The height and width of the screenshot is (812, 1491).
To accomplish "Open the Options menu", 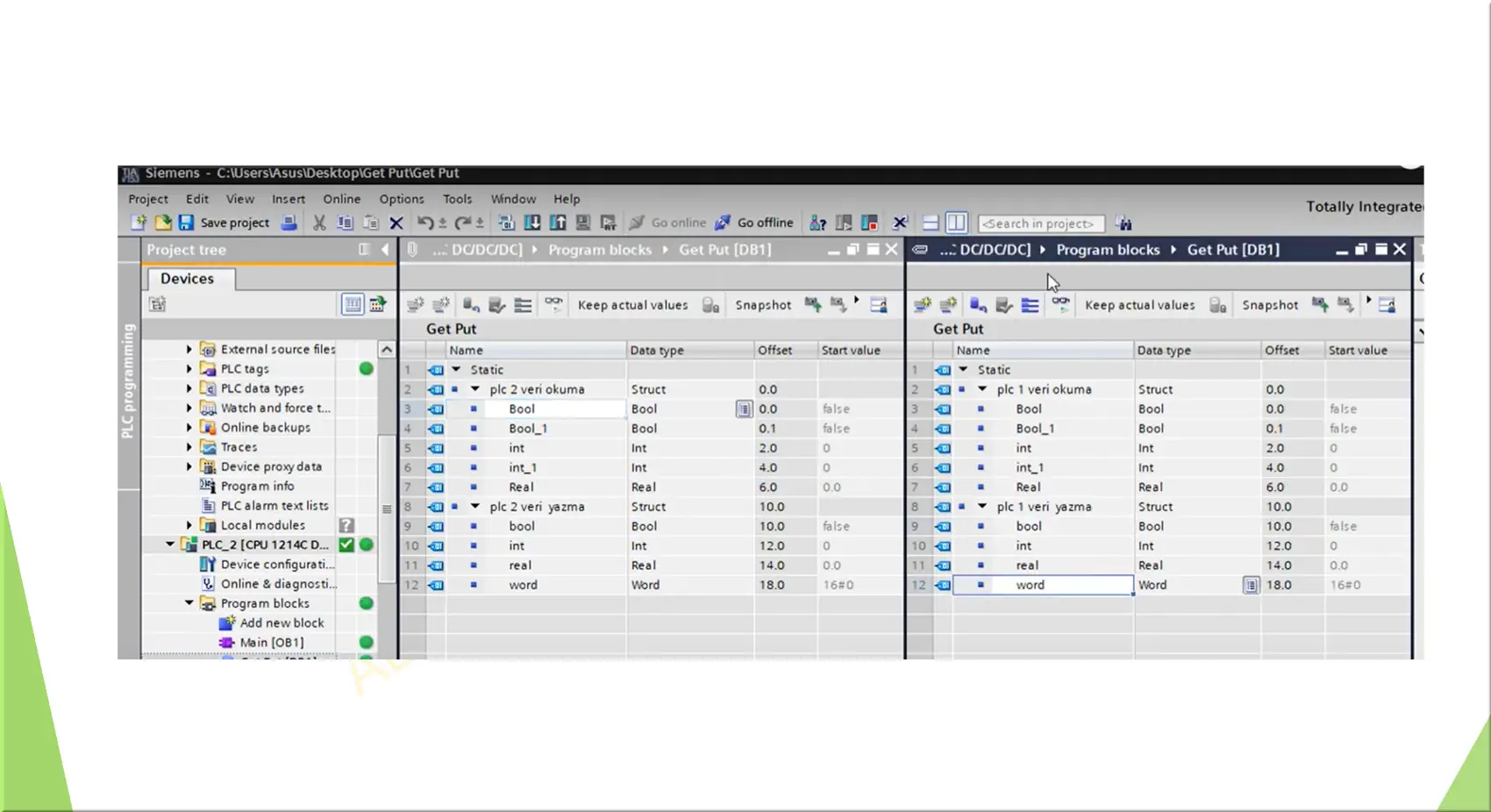I will pos(401,199).
